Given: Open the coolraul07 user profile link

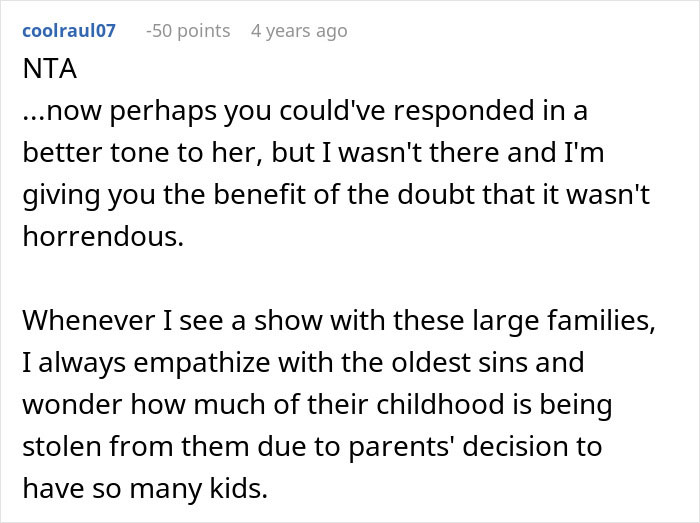Looking at the screenshot, I should [68, 31].
